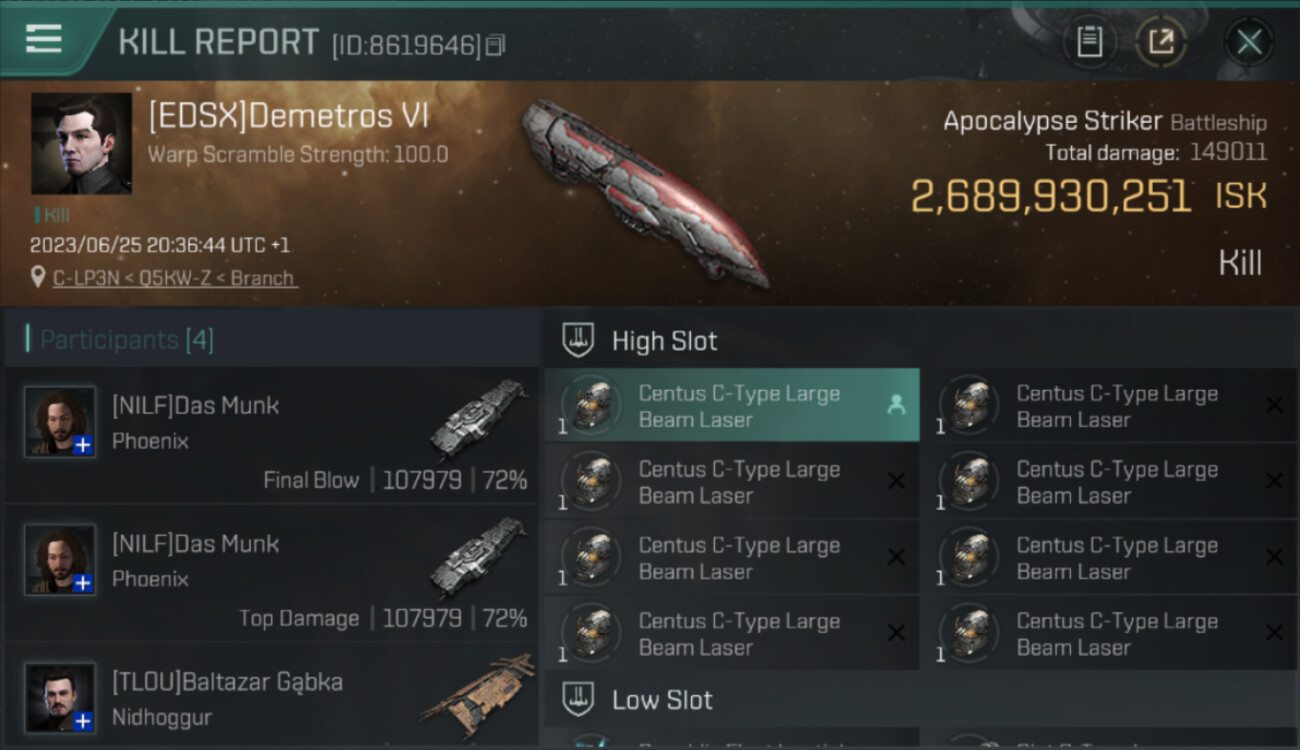
Task: Select [TLOU]Baltazar Gąbka participant name
Action: coord(227,682)
